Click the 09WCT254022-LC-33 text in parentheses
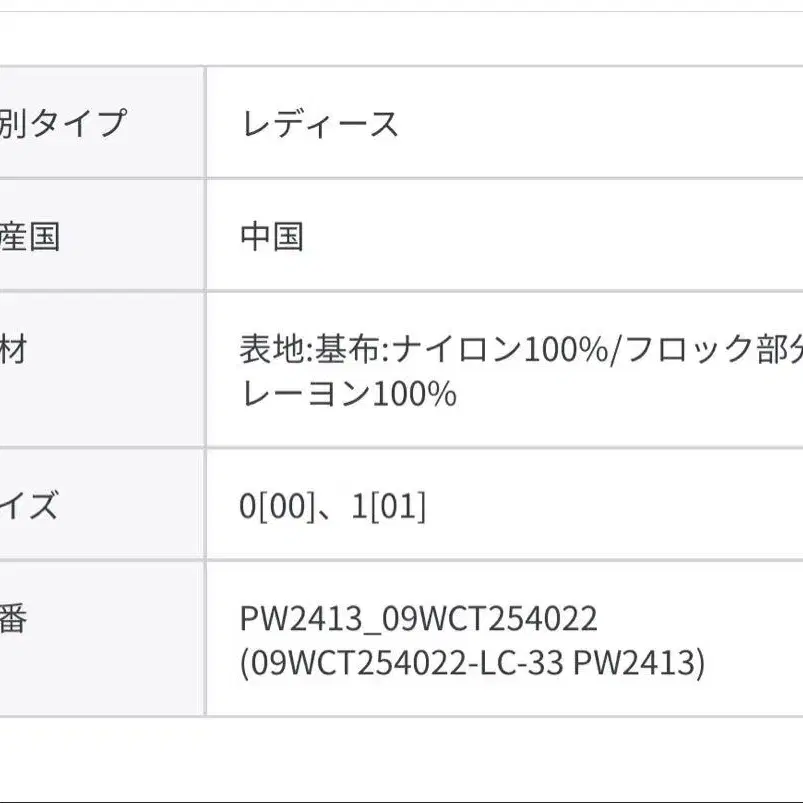This screenshot has width=803, height=803. [x=404, y=663]
